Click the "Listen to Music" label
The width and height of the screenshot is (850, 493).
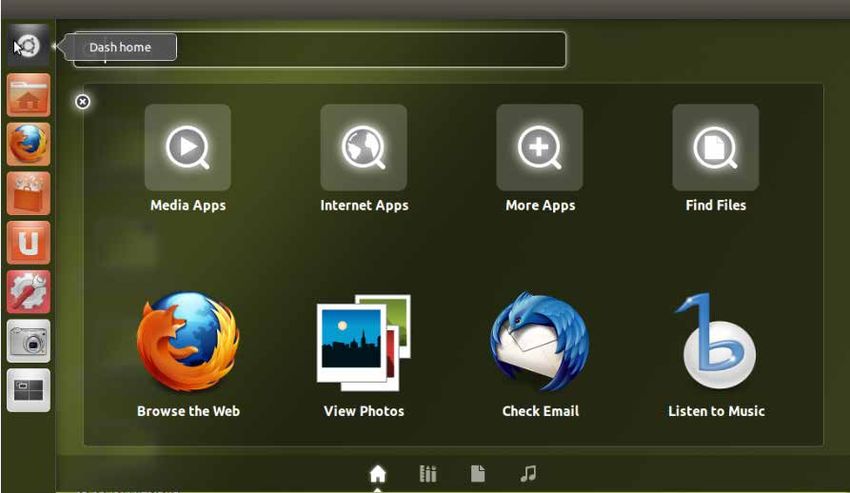(716, 411)
